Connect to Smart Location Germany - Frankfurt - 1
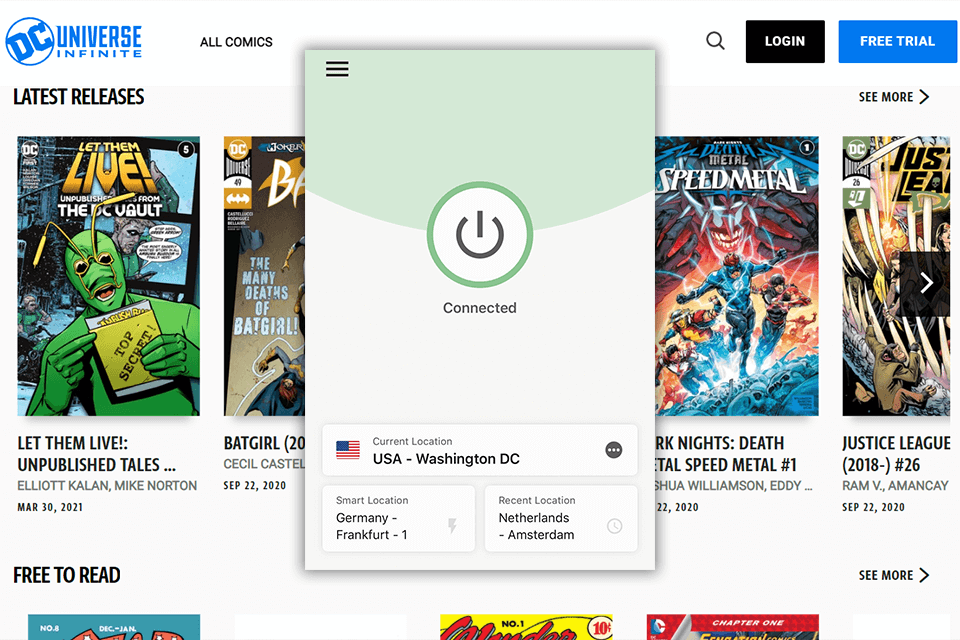Viewport: 960px width, 640px height. [399, 518]
